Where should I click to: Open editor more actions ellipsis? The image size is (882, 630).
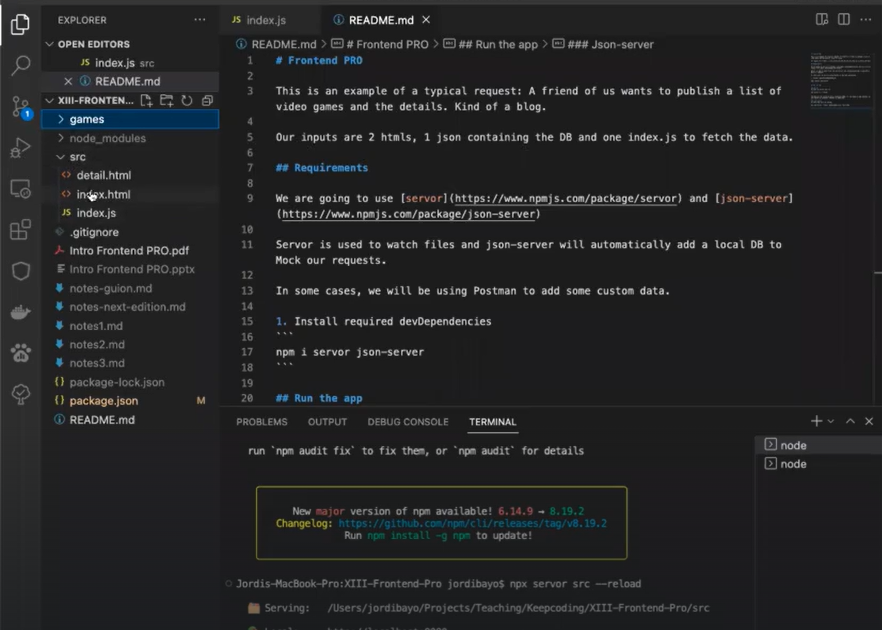866,20
